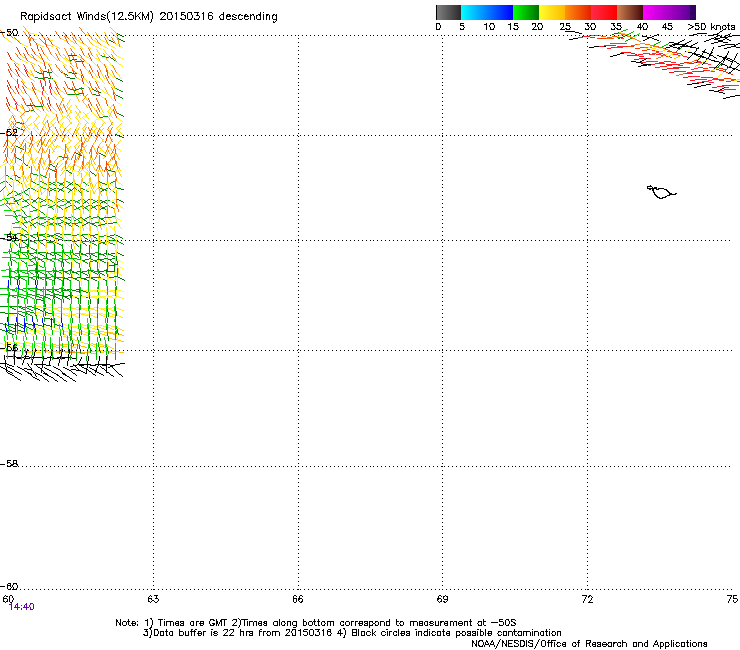The height and width of the screenshot is (650, 740).
Task: Click the latitude label '-58'
Action: pos(9,464)
